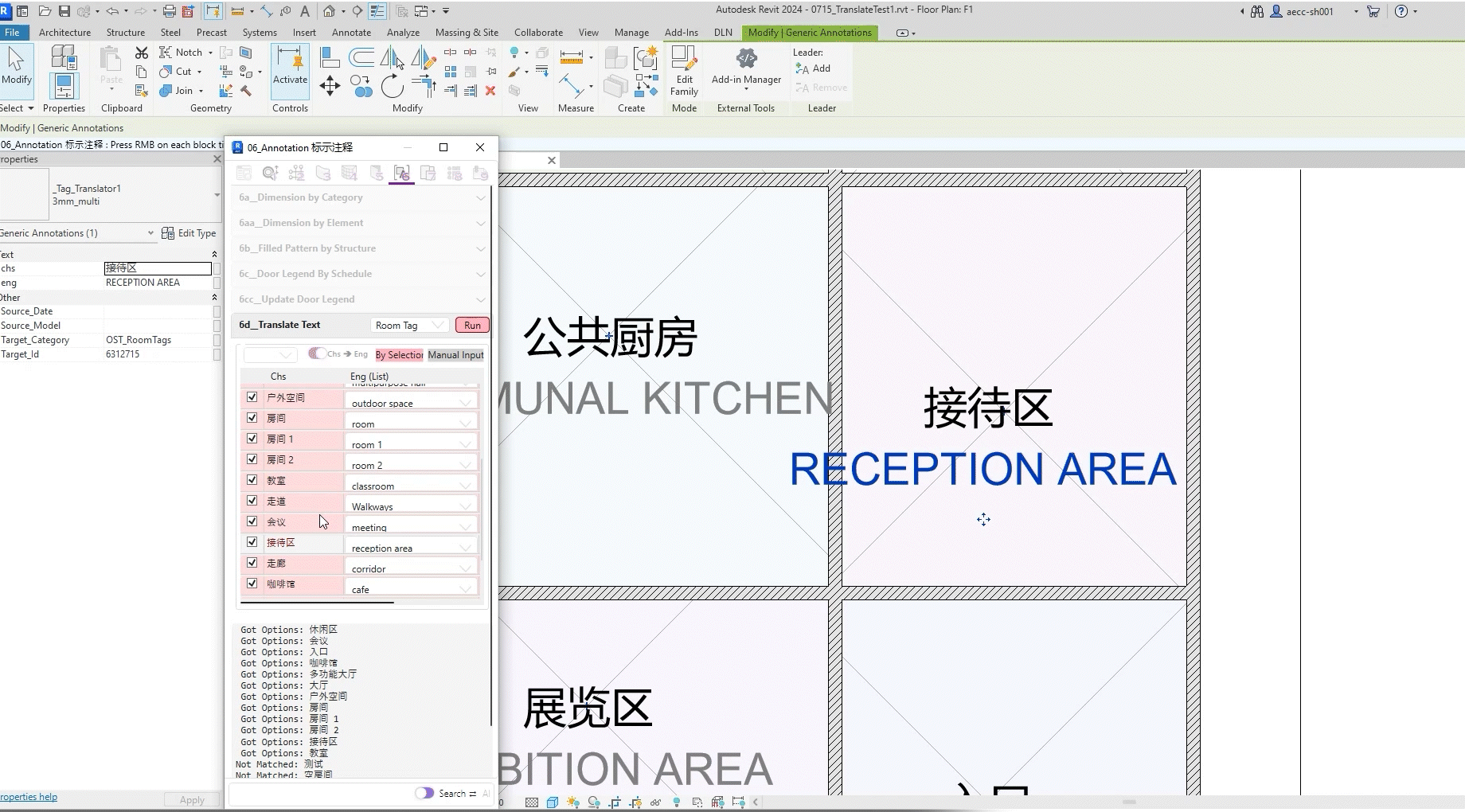Click the red Delete X icon

click(x=490, y=91)
